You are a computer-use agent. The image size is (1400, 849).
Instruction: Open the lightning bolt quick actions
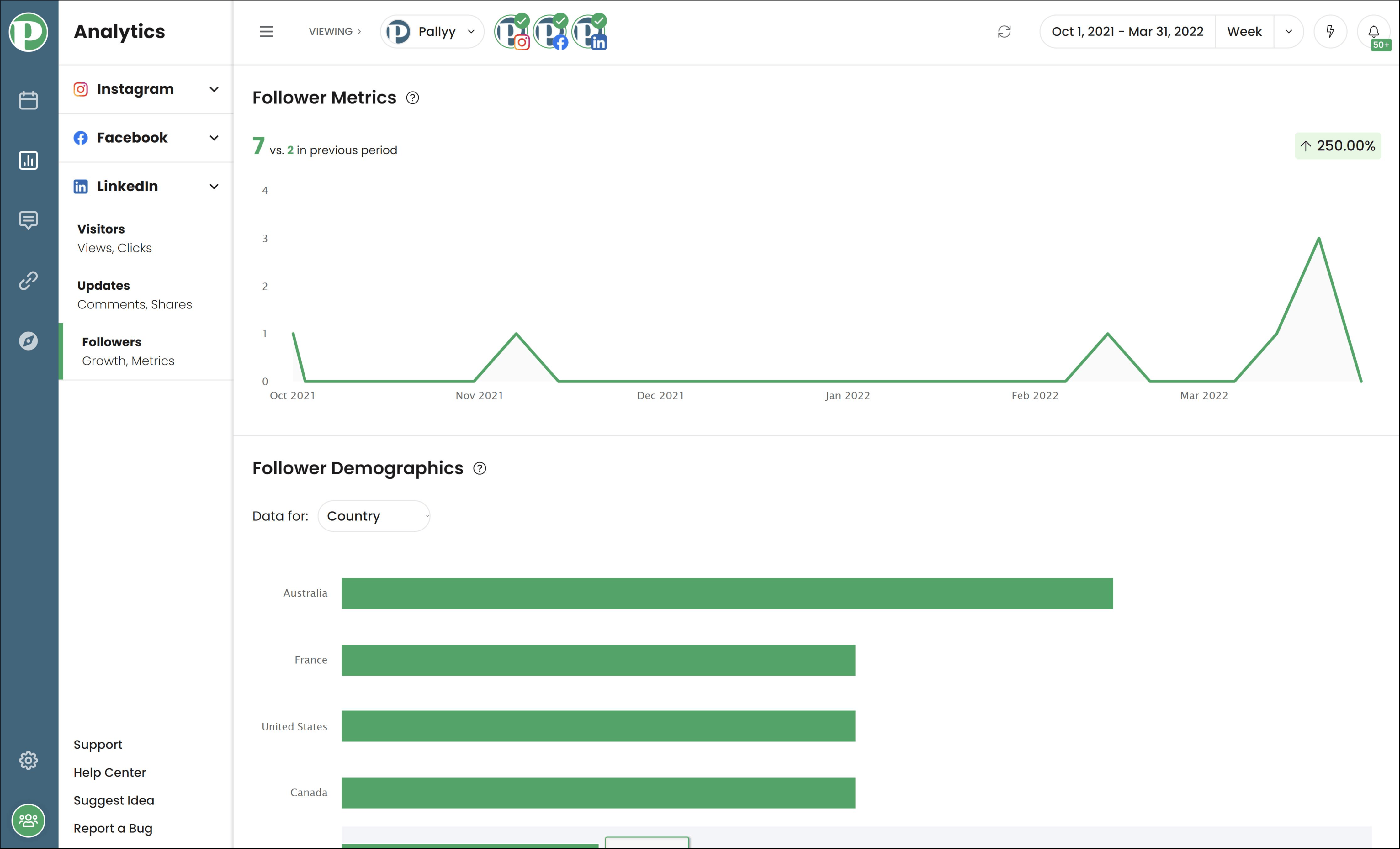click(x=1330, y=31)
